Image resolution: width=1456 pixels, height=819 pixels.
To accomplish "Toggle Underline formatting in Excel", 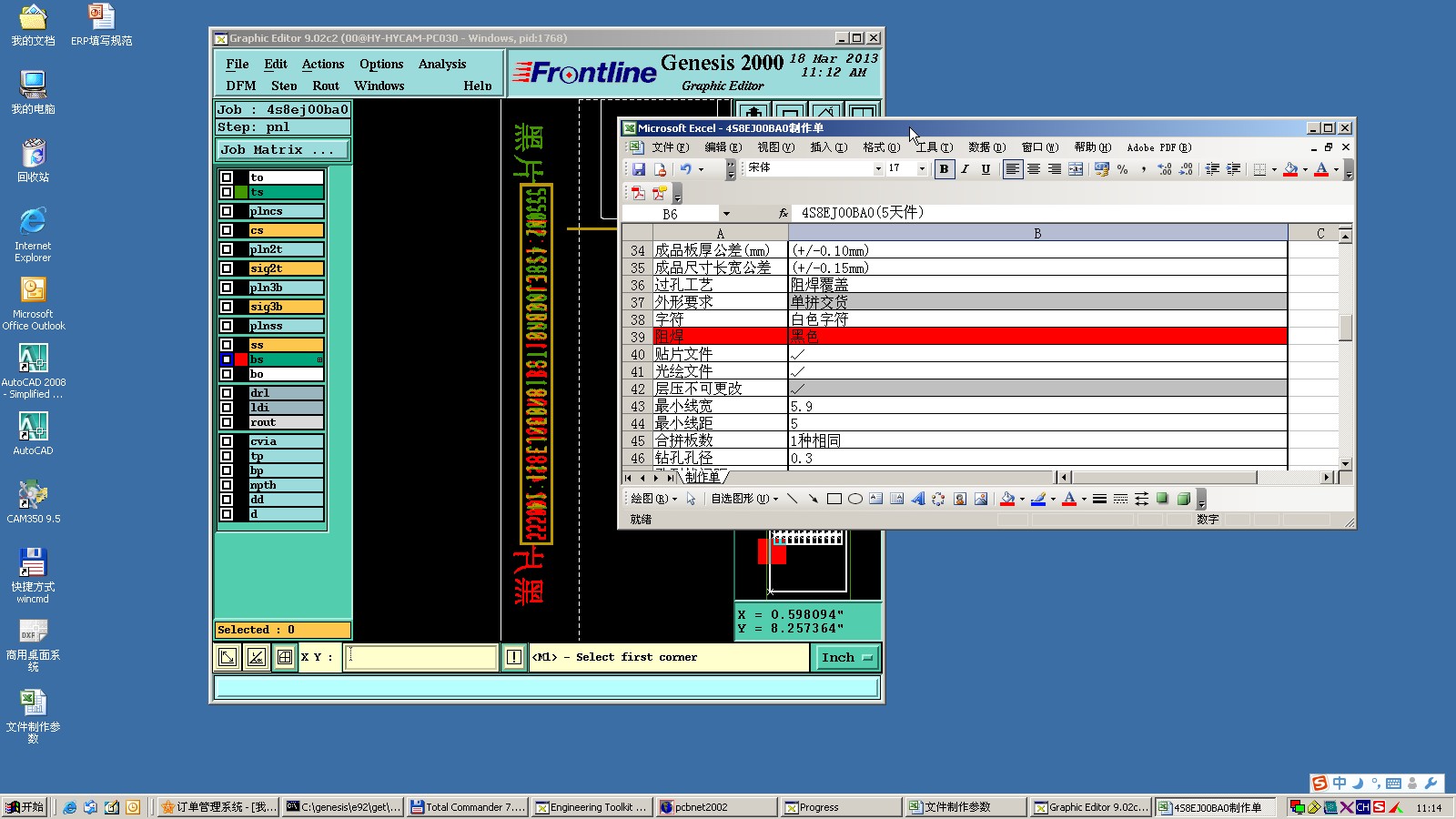I will tap(986, 169).
